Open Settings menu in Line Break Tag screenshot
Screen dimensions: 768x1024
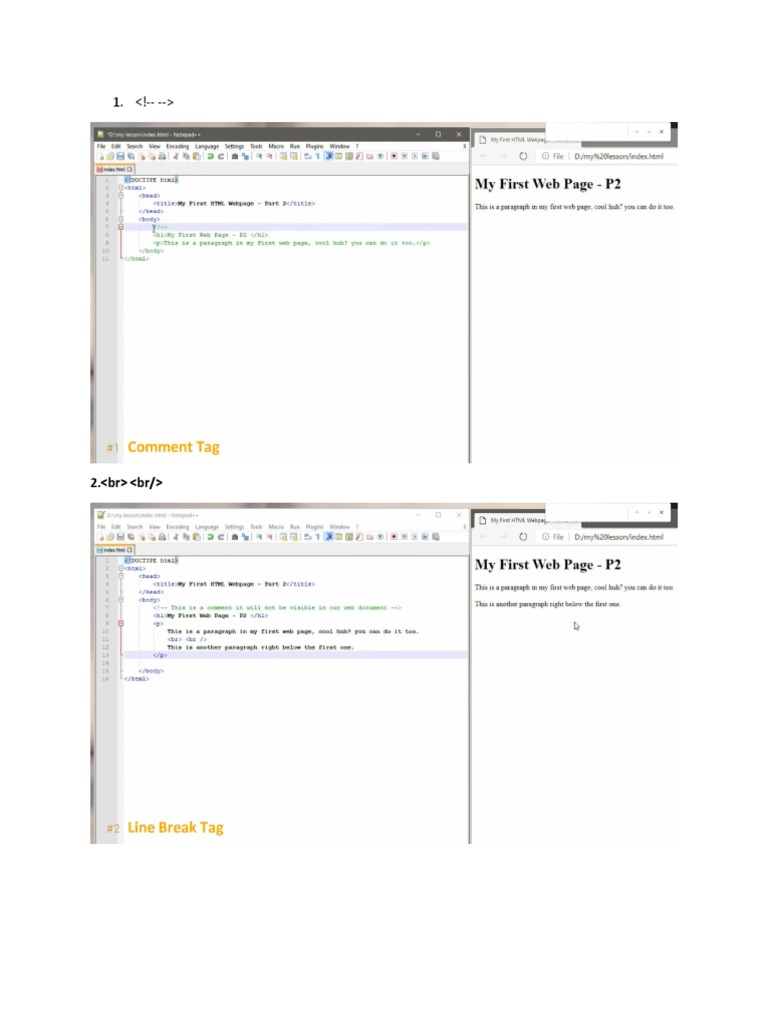click(234, 527)
